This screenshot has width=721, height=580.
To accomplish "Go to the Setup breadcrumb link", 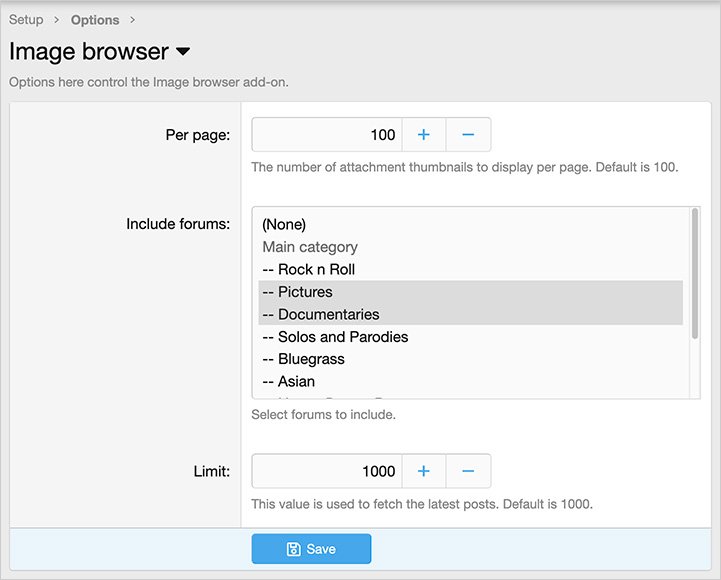I will 26,20.
